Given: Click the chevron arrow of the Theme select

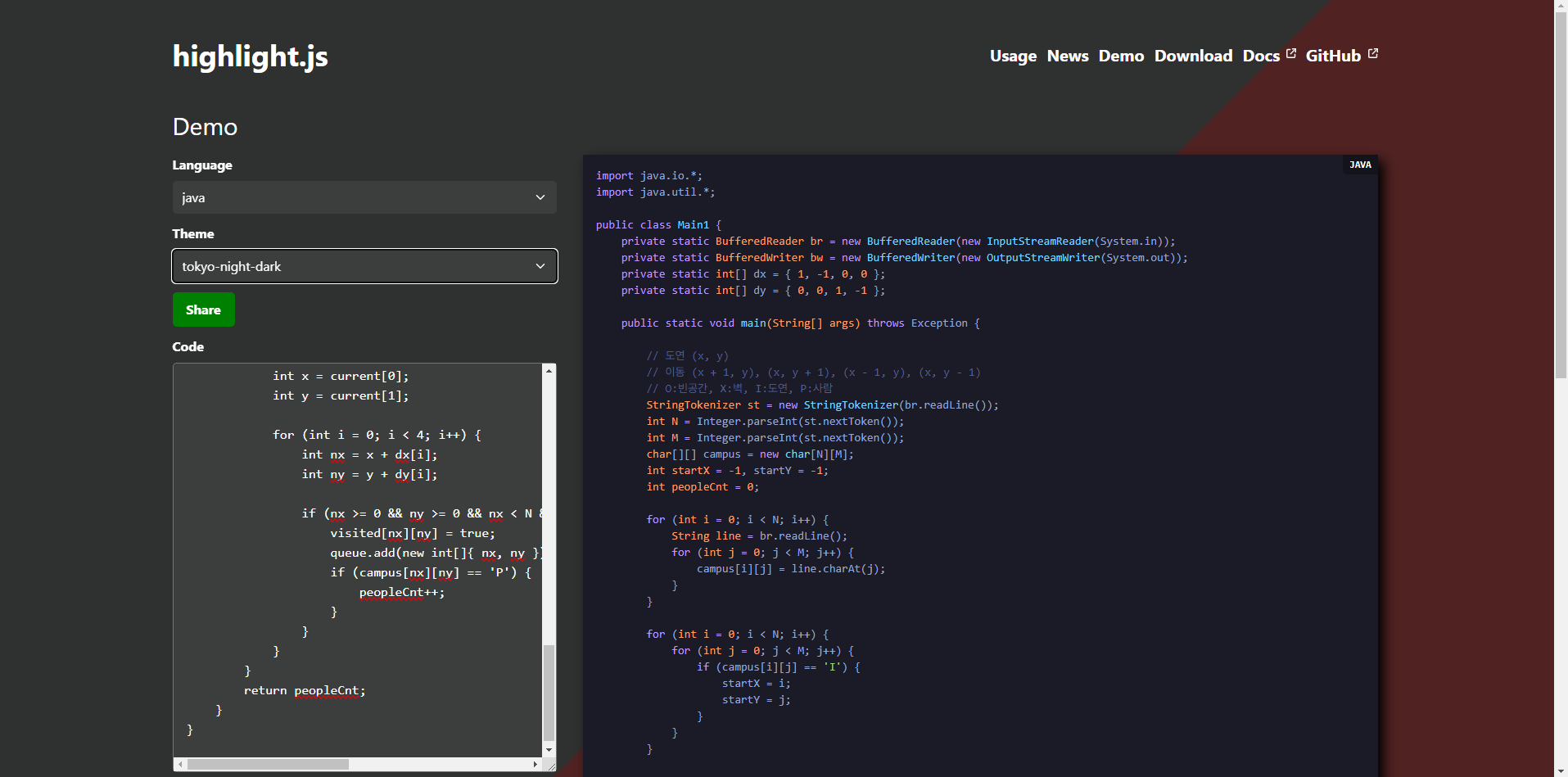Looking at the screenshot, I should (540, 266).
